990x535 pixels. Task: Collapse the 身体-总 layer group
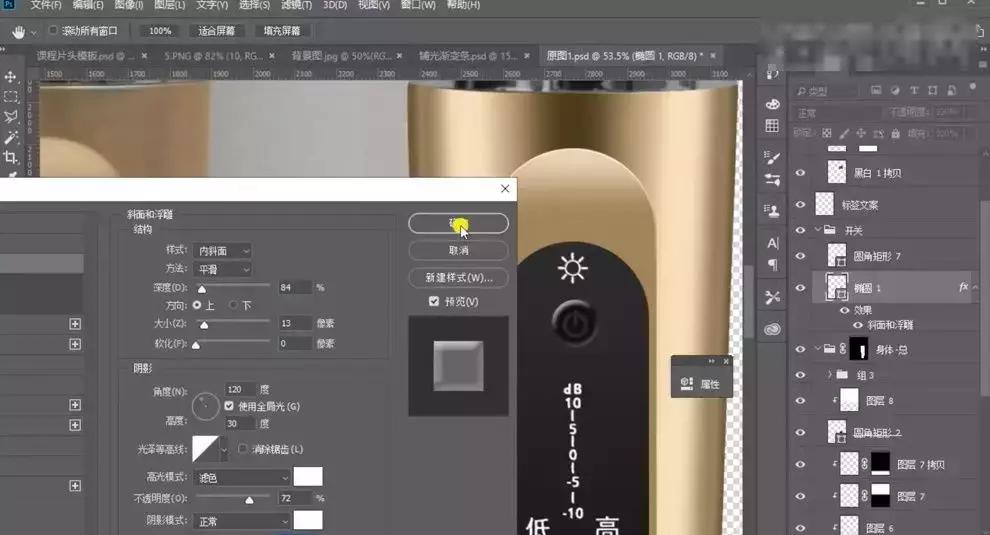click(818, 349)
